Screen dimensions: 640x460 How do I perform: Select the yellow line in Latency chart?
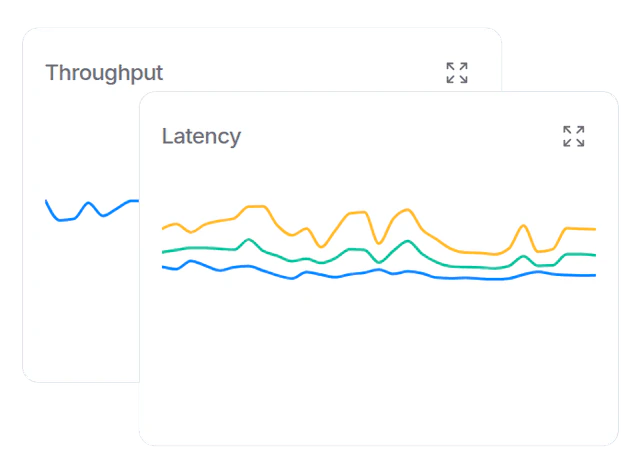point(350,215)
